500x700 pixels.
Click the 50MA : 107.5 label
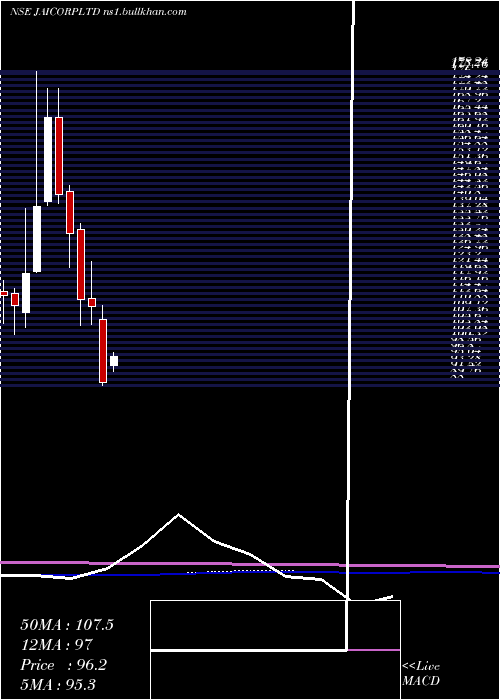click(67, 625)
